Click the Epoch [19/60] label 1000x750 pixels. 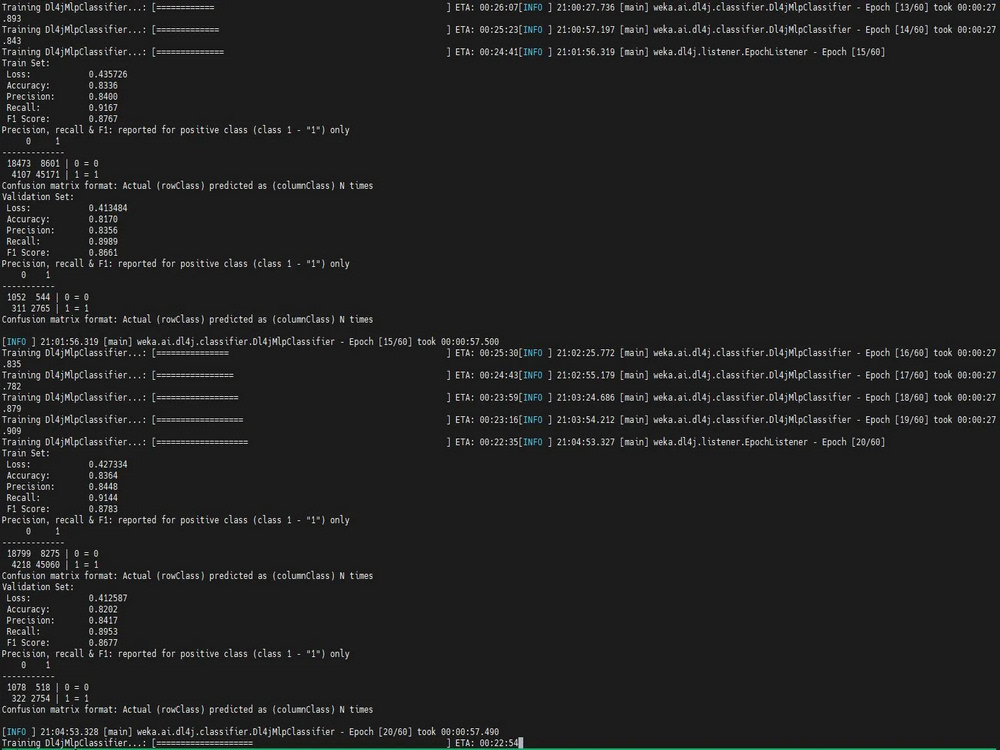point(897,420)
